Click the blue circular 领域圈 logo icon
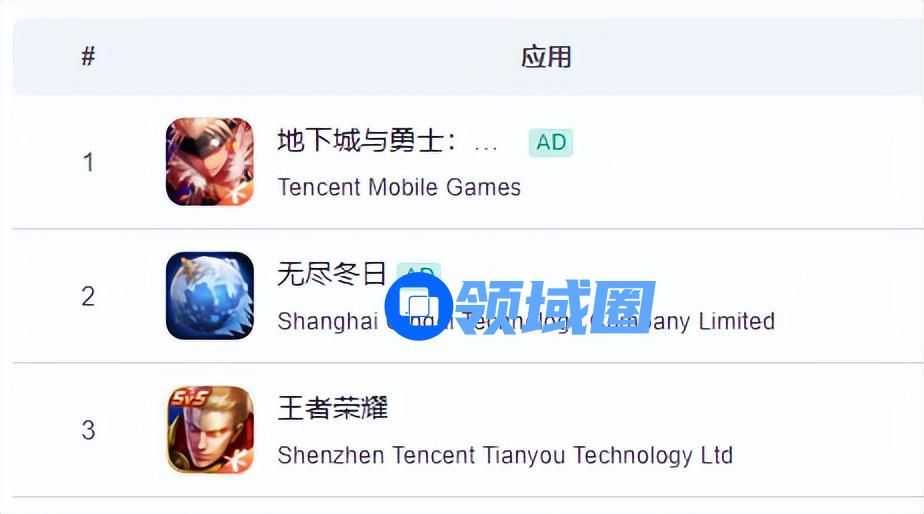 (x=419, y=306)
